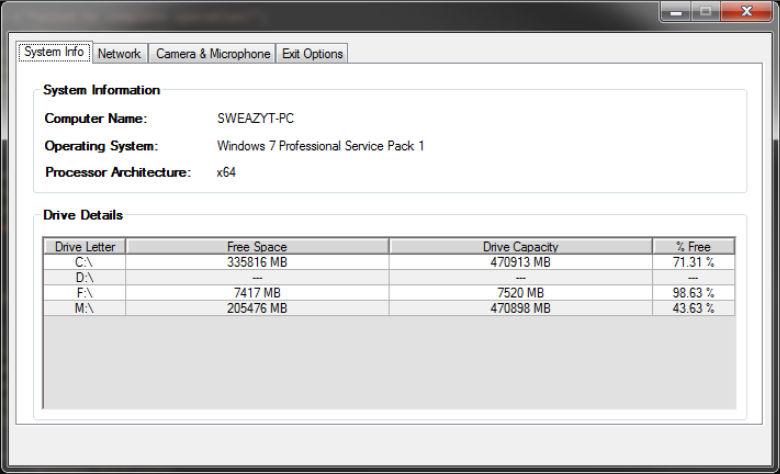Image resolution: width=780 pixels, height=474 pixels.
Task: Select the D:\ drive letter cell
Action: click(85, 277)
